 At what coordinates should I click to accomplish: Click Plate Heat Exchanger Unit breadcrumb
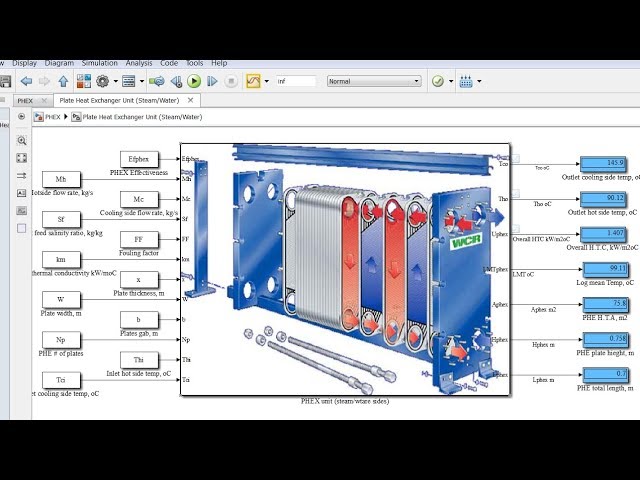point(142,117)
